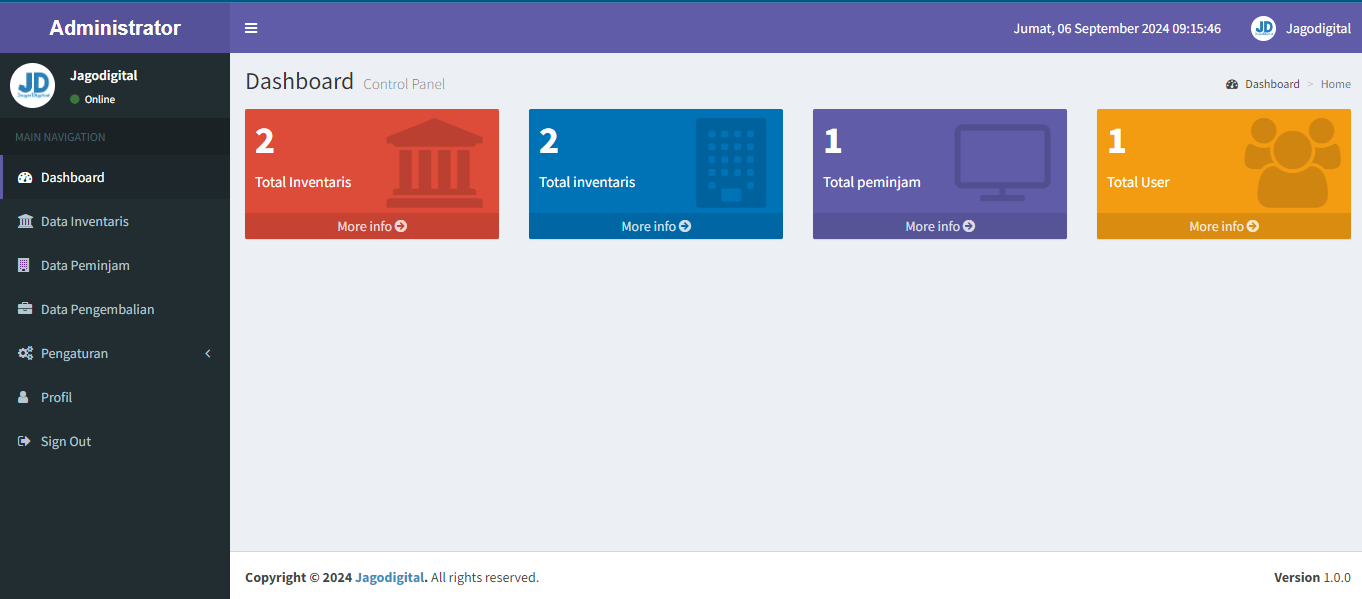This screenshot has height=599, width=1362.
Task: Click the gears icon beside Pengaturan
Action: [25, 353]
